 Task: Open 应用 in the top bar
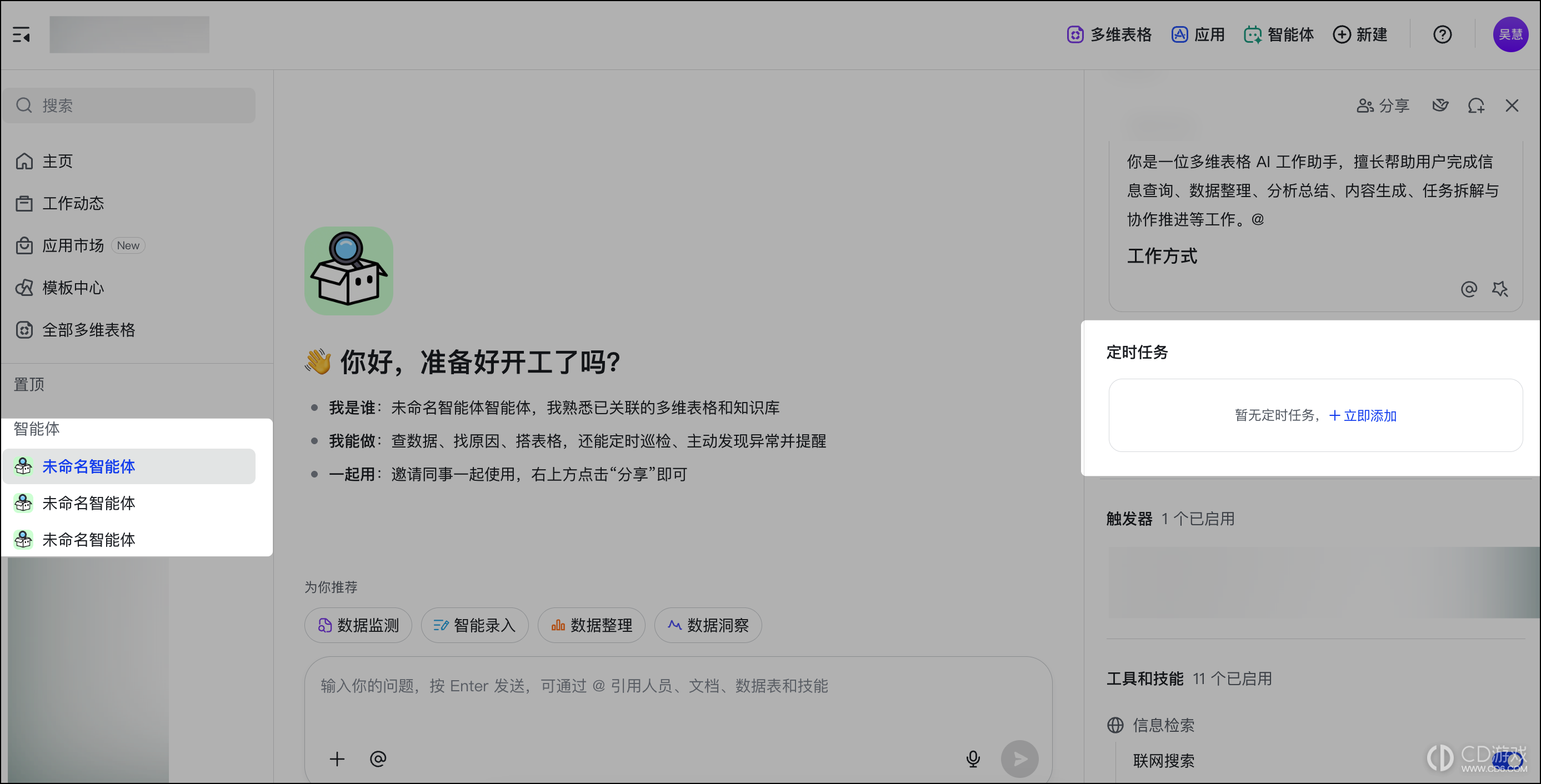[x=1198, y=34]
